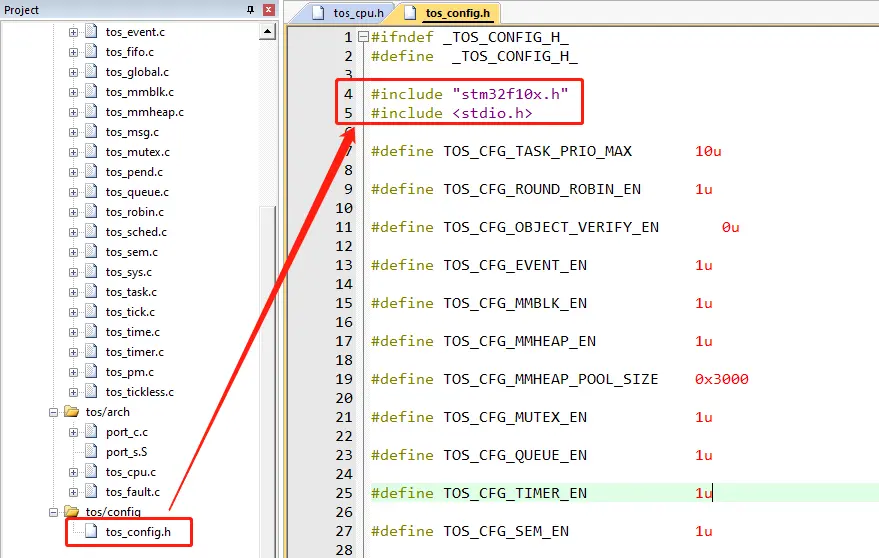Click the 10u priority max value

tap(708, 151)
